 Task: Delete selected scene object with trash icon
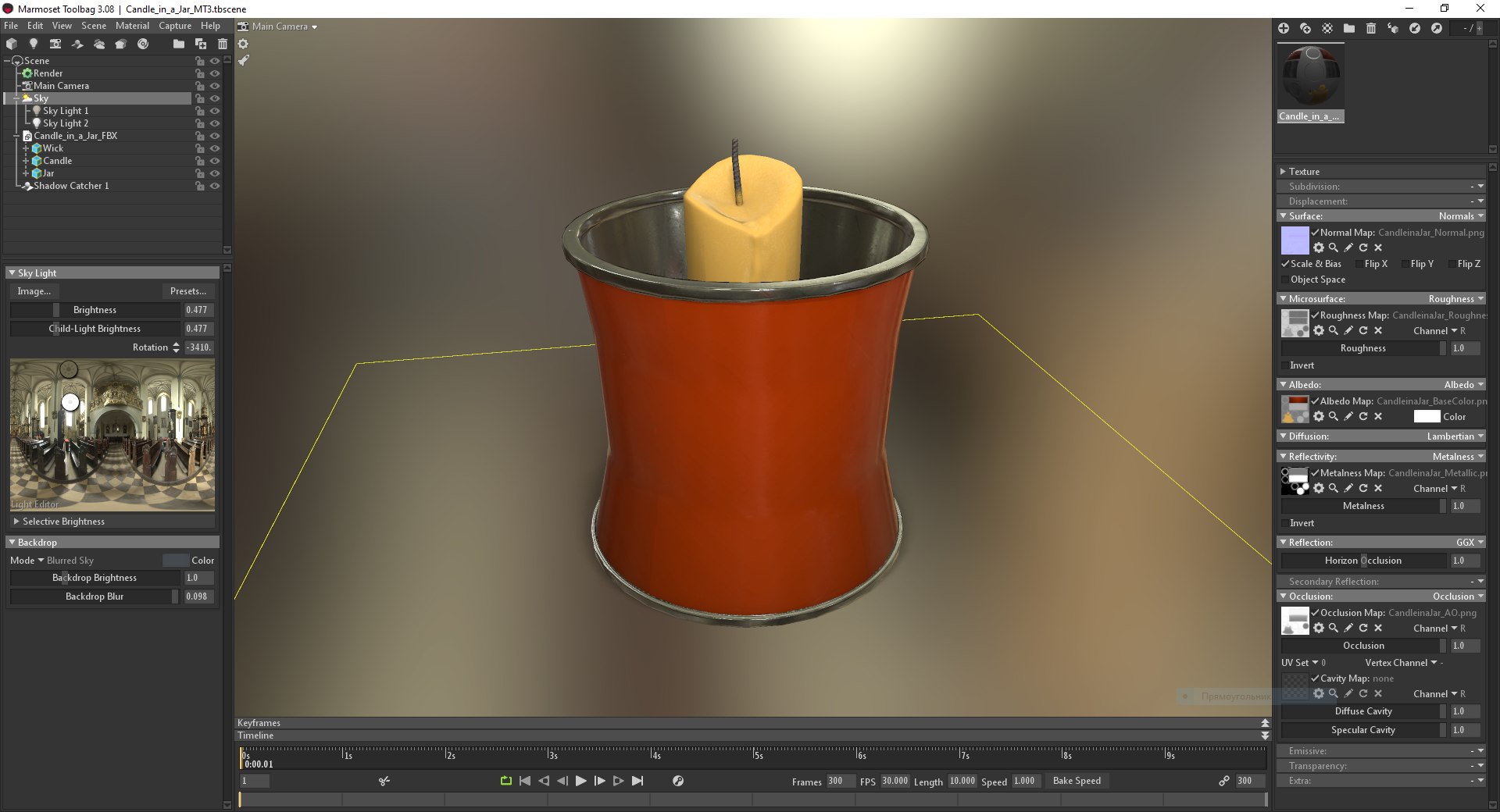[223, 44]
